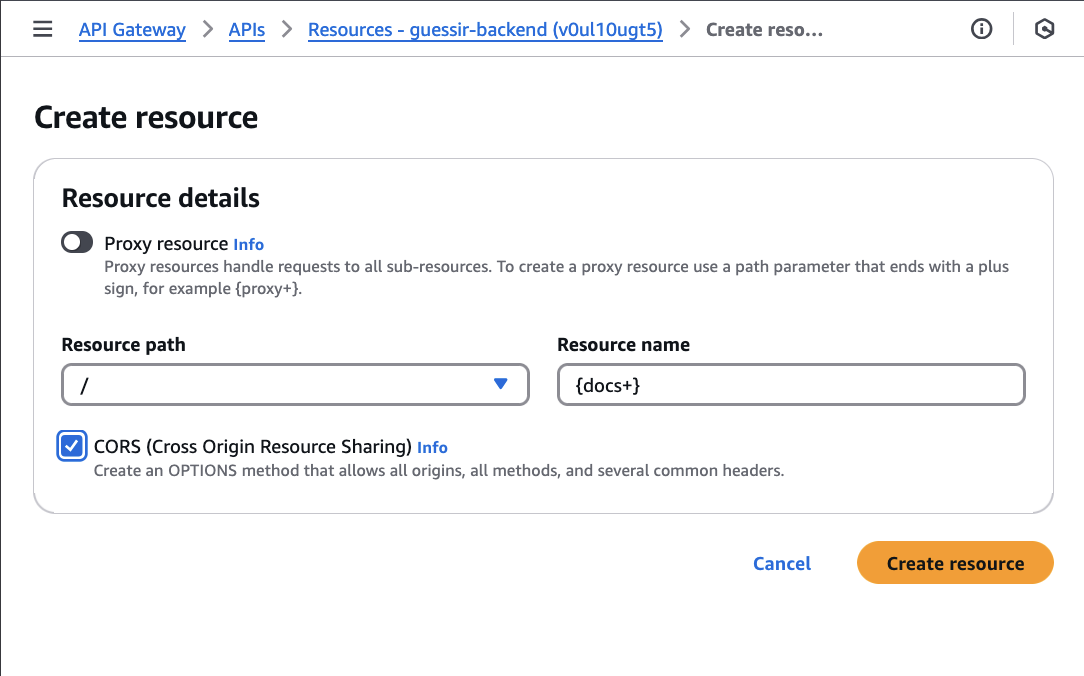Click the "Resource name" field label
The width and height of the screenshot is (1084, 676).
[623, 344]
